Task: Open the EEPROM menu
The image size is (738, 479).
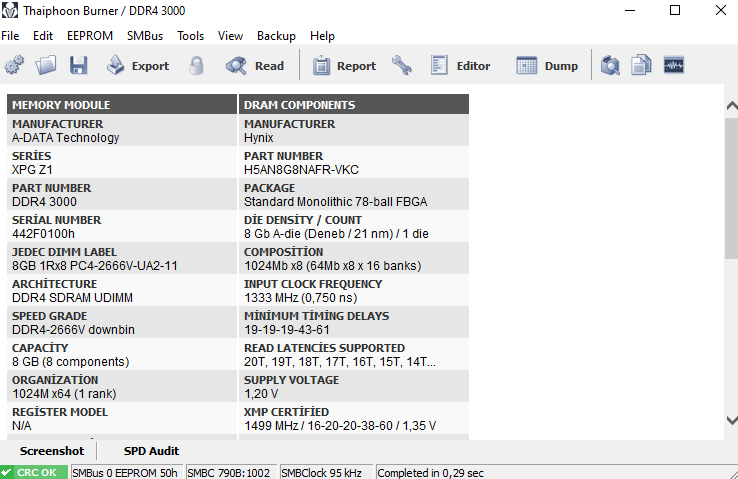Action: point(90,35)
